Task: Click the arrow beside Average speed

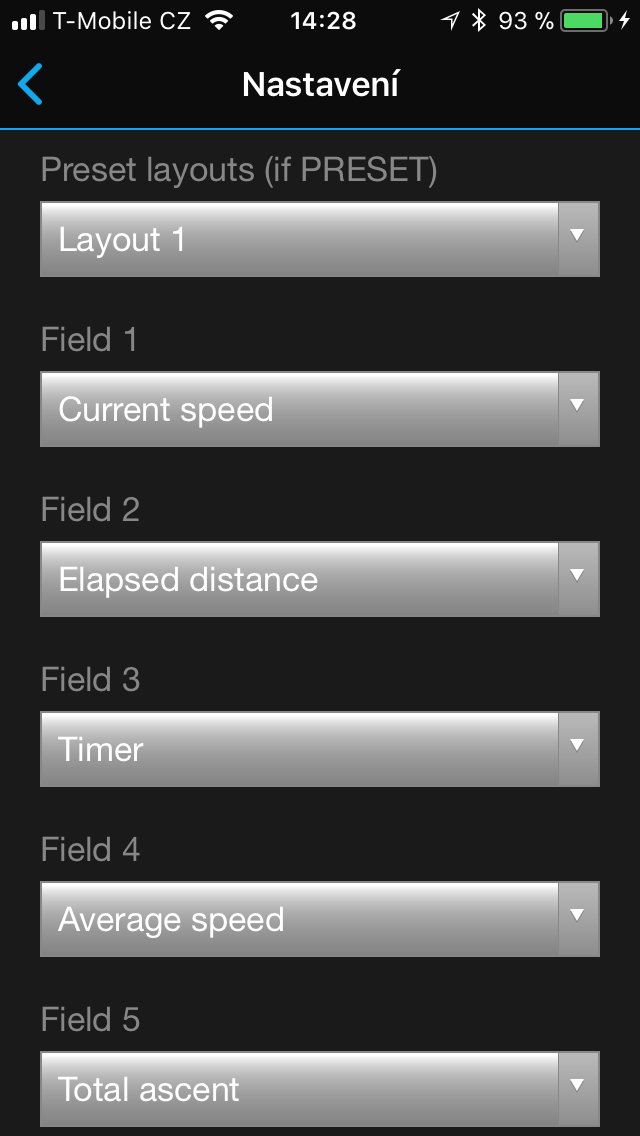Action: click(x=577, y=916)
